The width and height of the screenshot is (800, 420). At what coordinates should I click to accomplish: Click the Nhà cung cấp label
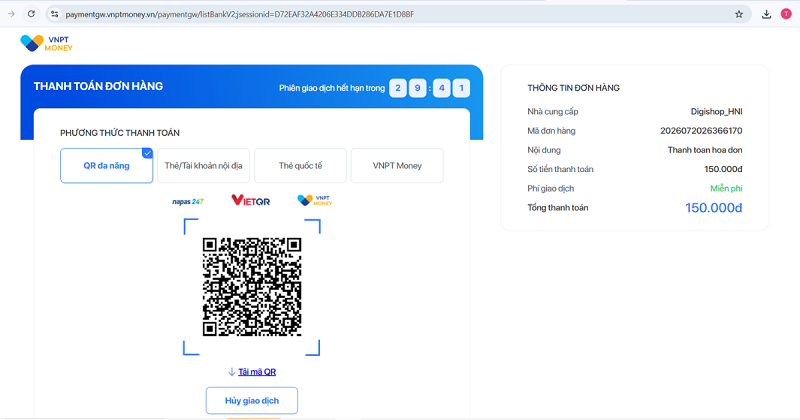pyautogui.click(x=553, y=111)
